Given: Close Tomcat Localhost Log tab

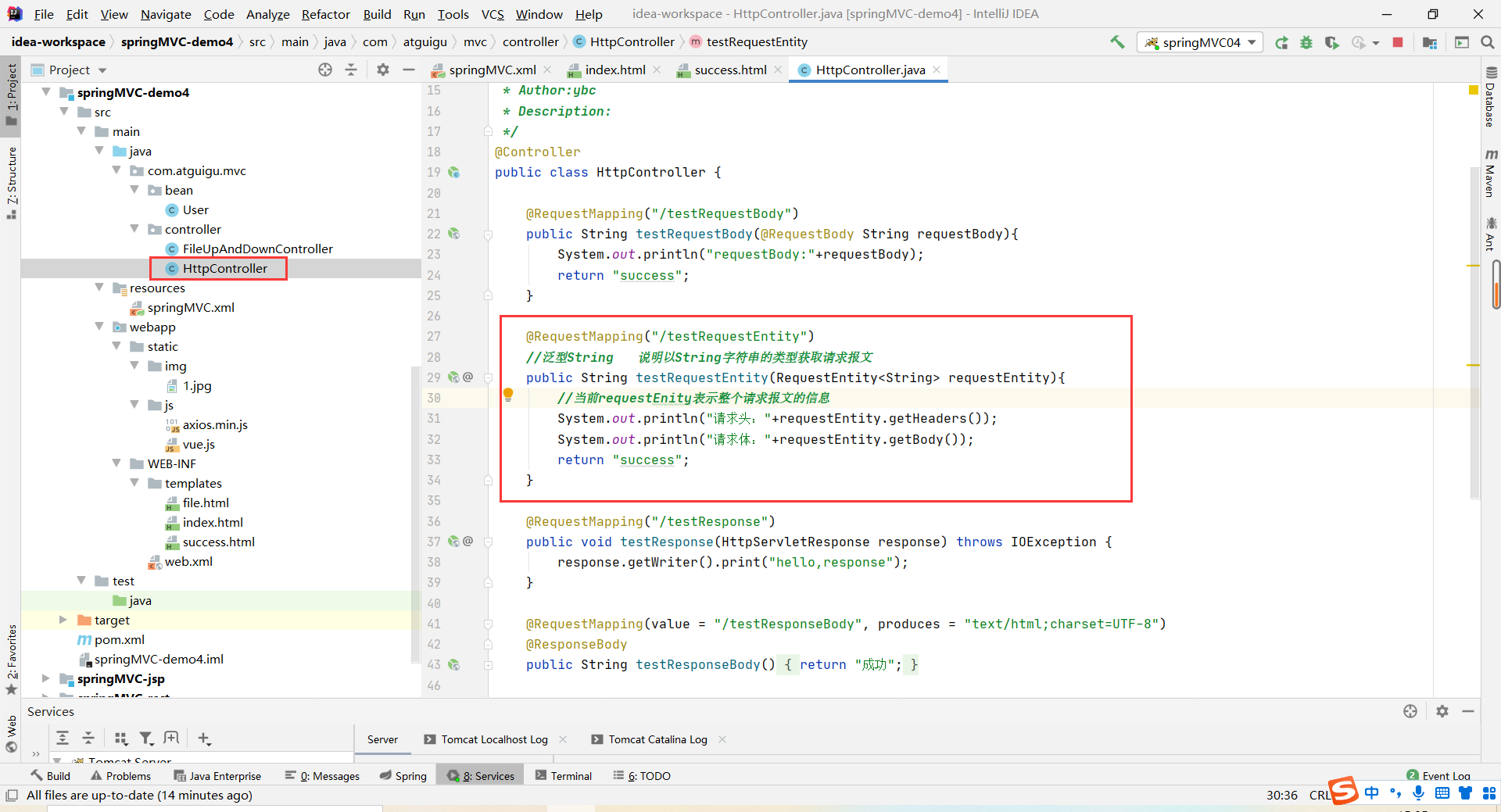Looking at the screenshot, I should point(563,739).
